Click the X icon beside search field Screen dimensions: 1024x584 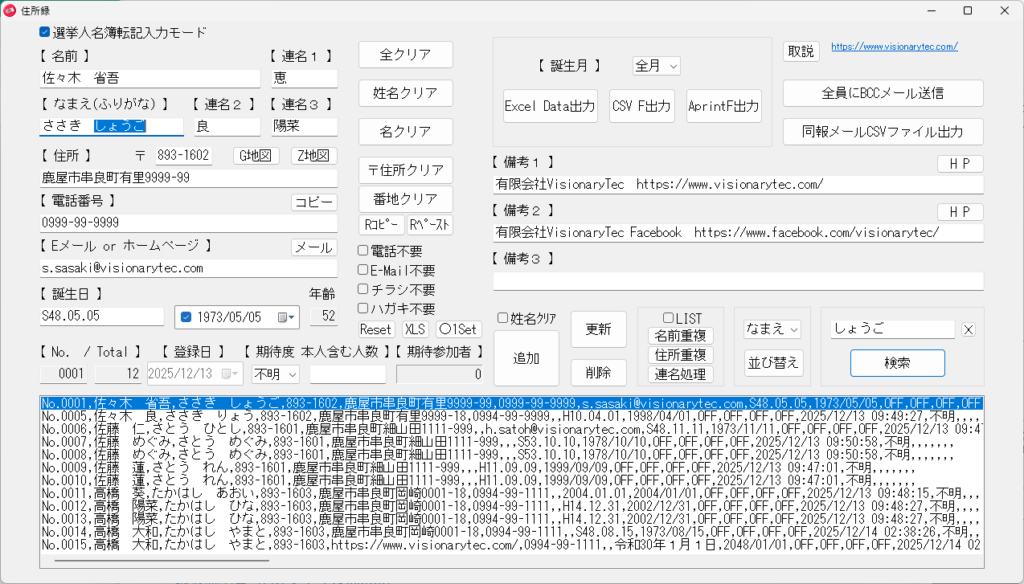point(968,330)
